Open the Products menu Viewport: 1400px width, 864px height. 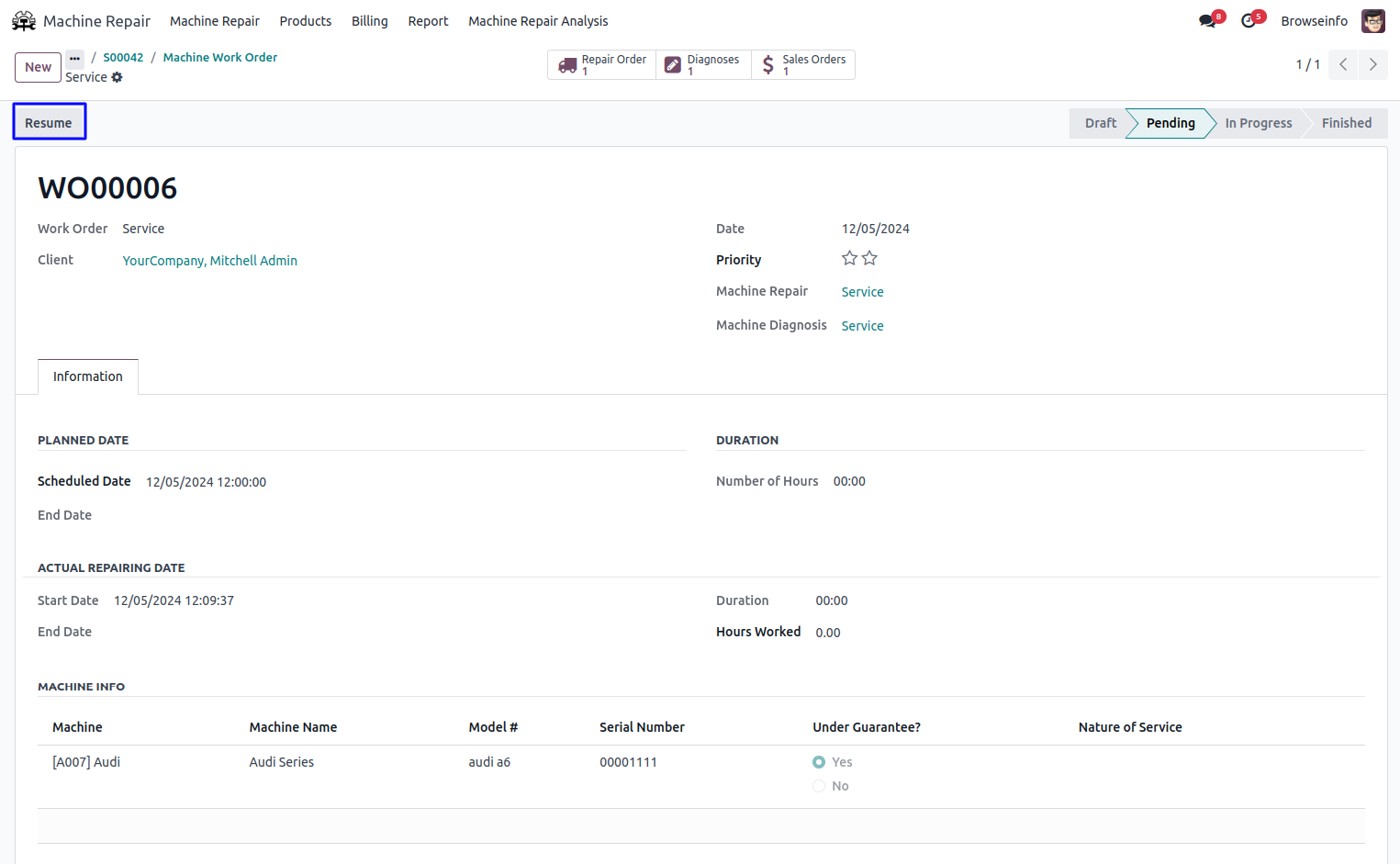coord(305,21)
